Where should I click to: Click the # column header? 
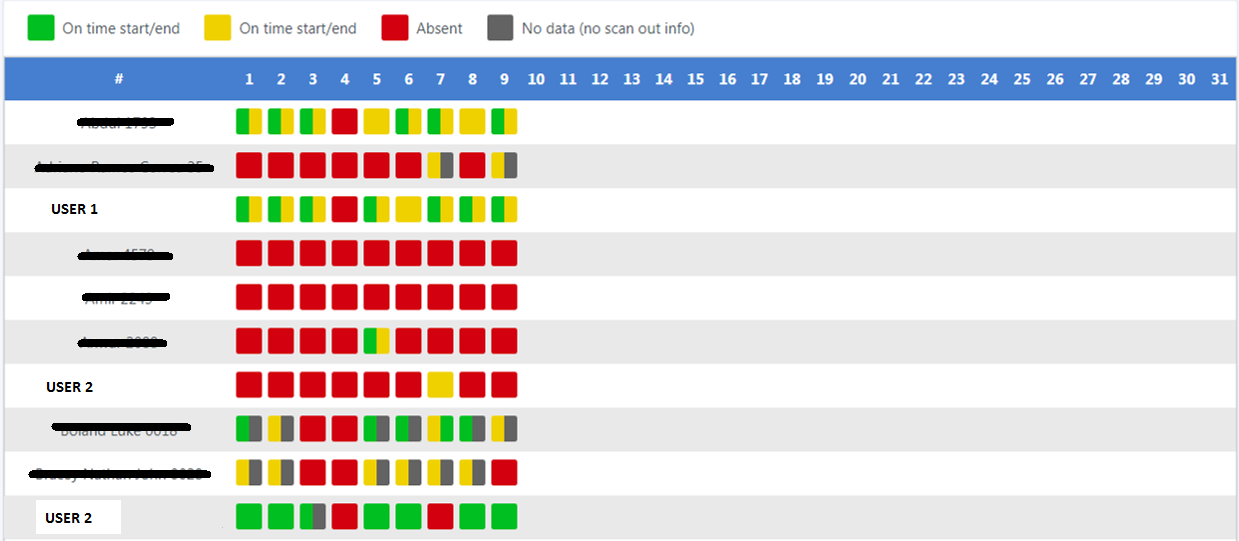pyautogui.click(x=118, y=79)
